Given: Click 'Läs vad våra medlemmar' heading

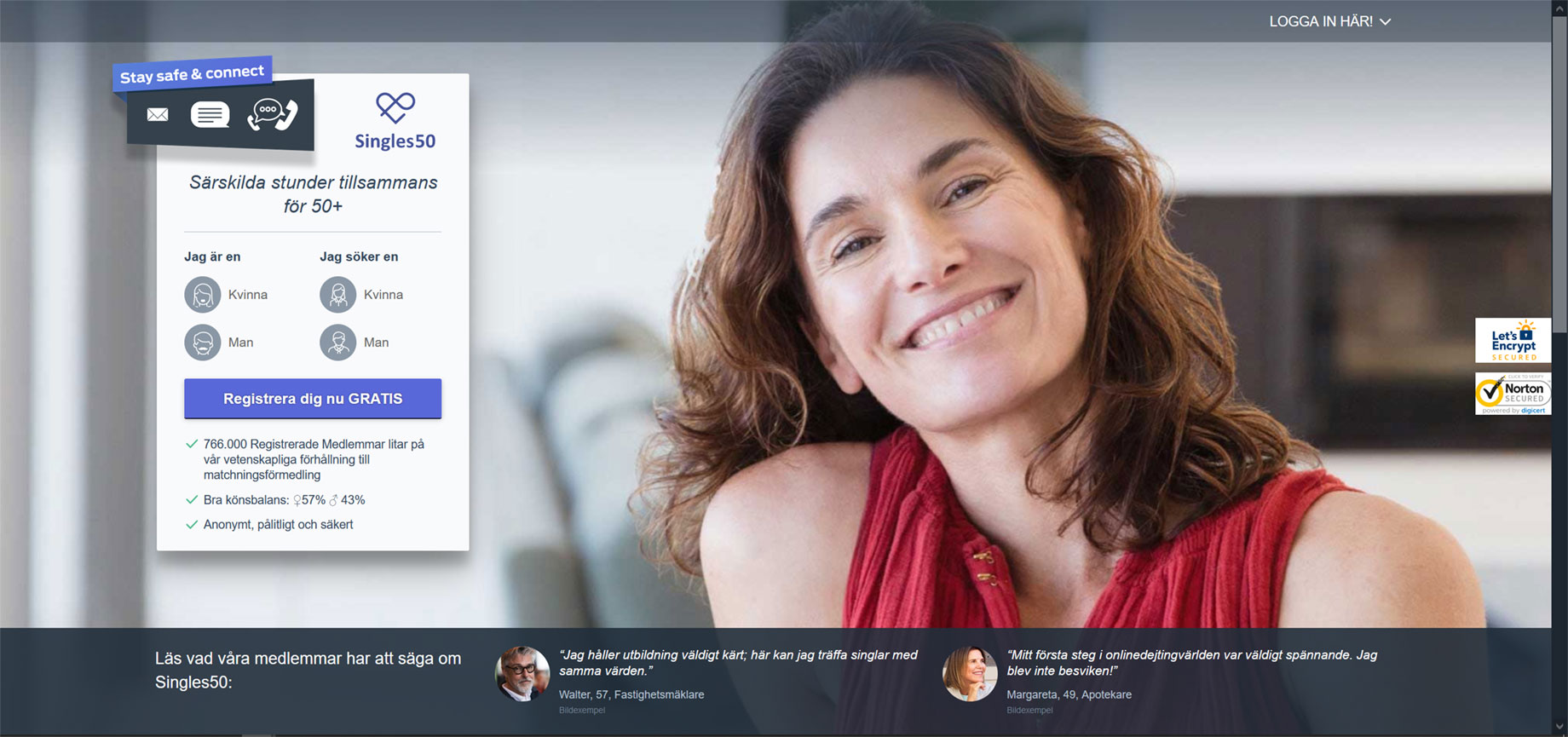Looking at the screenshot, I should [308, 671].
